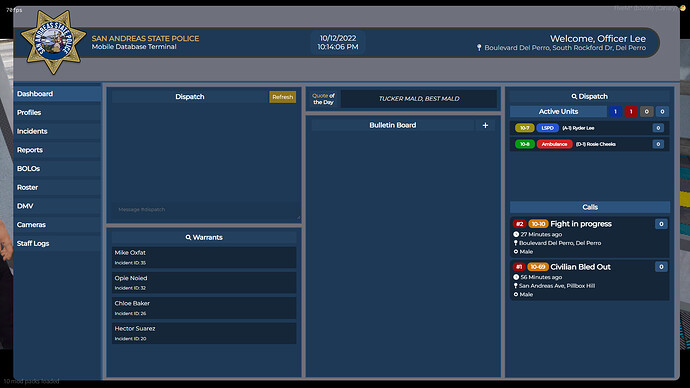Refresh the Dispatch chat panel
The height and width of the screenshot is (388, 690).
pyautogui.click(x=283, y=97)
